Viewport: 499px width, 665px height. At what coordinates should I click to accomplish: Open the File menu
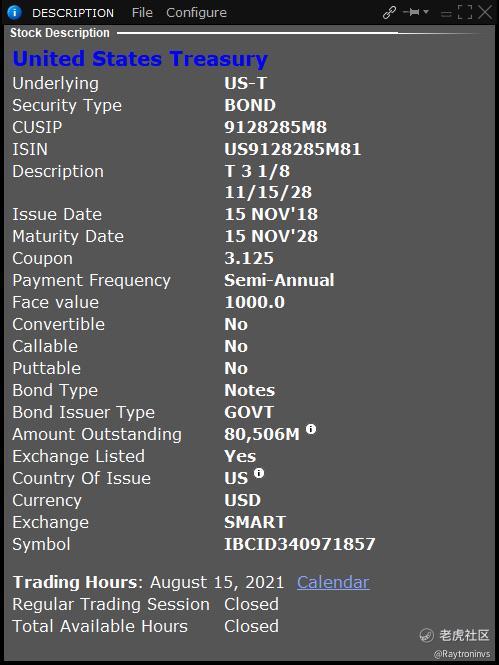point(142,13)
